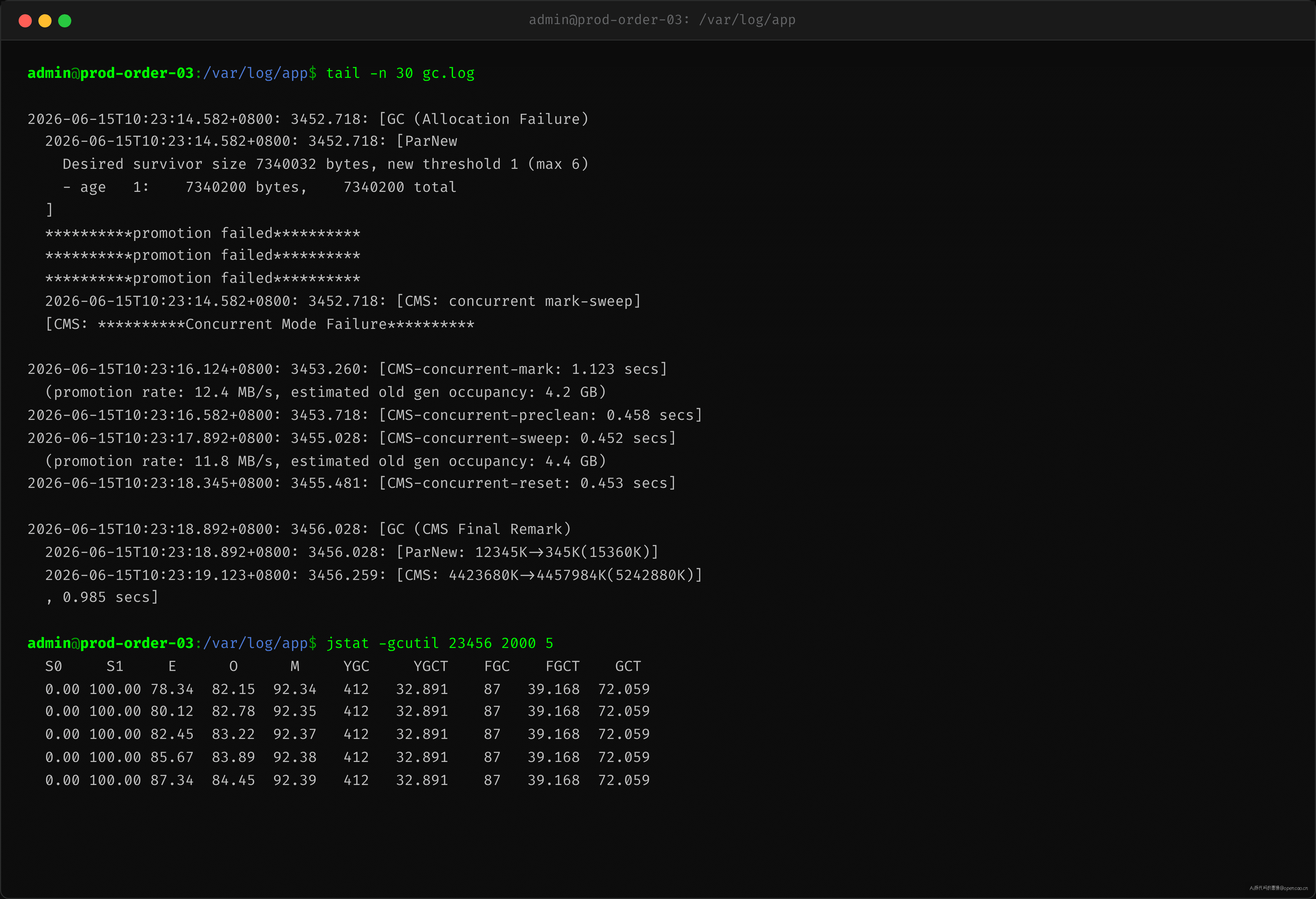Click the command 'jstat -gcutil 23456 2000 5'

pos(440,644)
